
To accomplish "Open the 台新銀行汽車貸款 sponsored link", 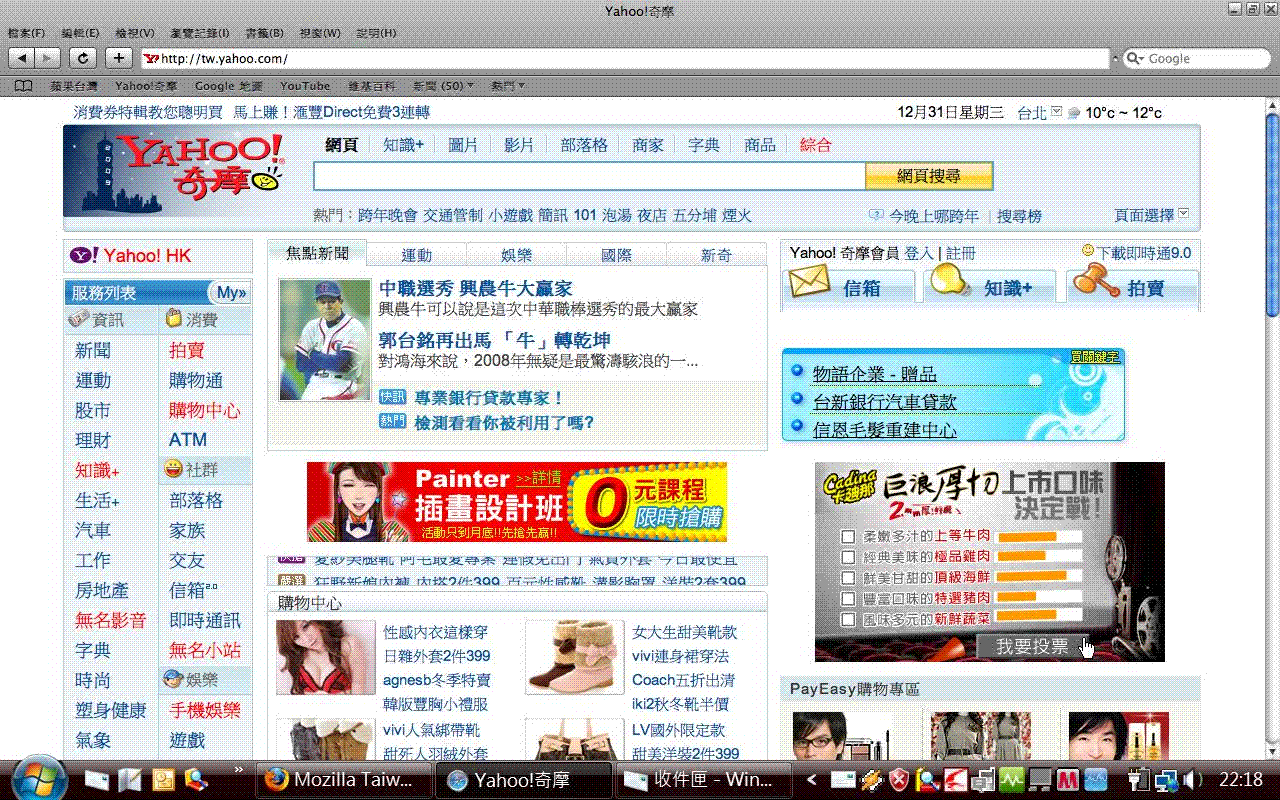I will click(884, 402).
